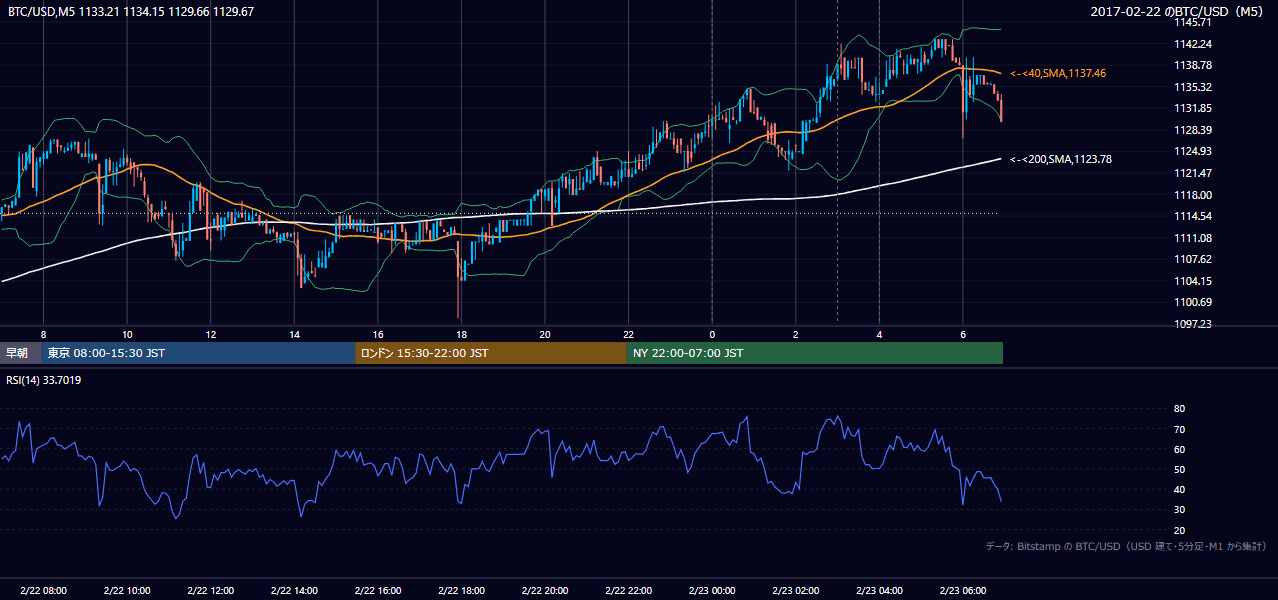Image resolution: width=1278 pixels, height=600 pixels.
Task: Click the RSI 80 level label
Action: pos(1179,409)
